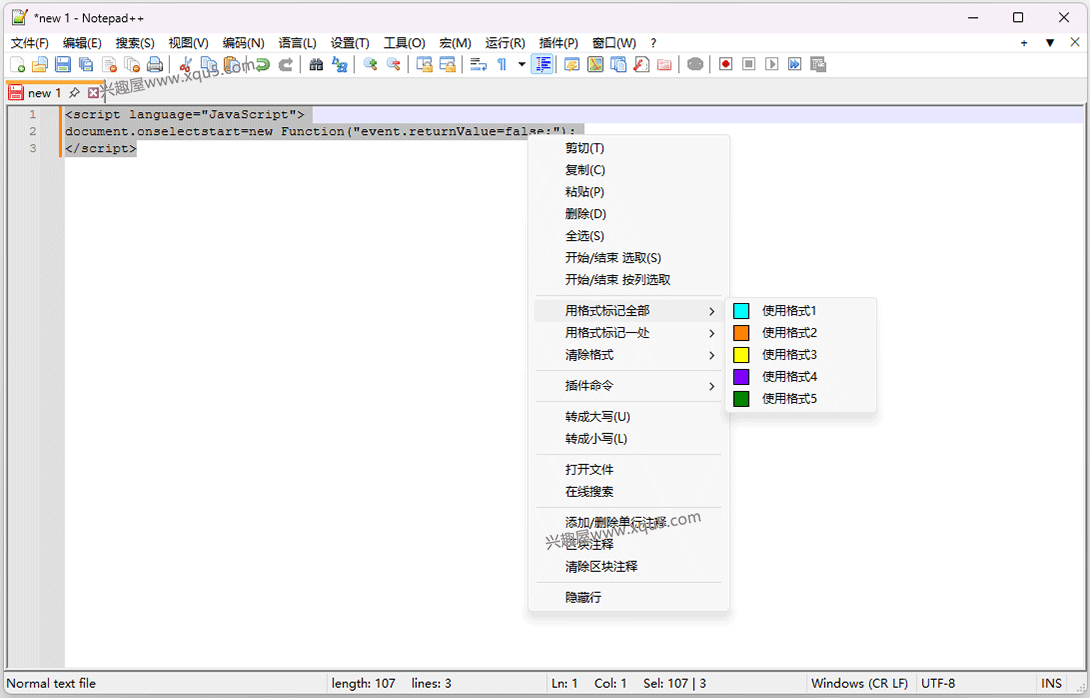The image size is (1090, 698).
Task: Open the tab list triangle at top right
Action: pos(1050,43)
